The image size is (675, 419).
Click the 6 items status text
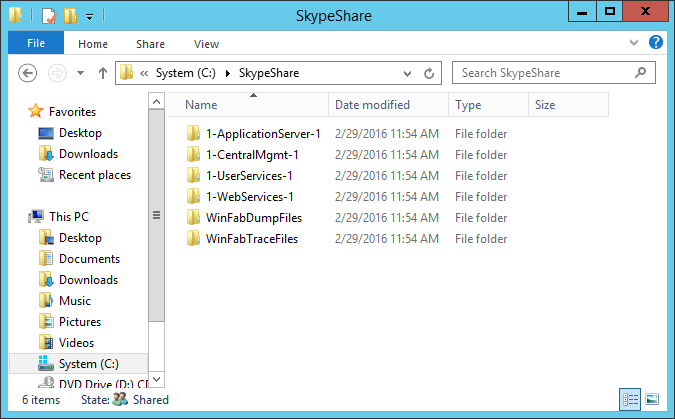point(41,400)
